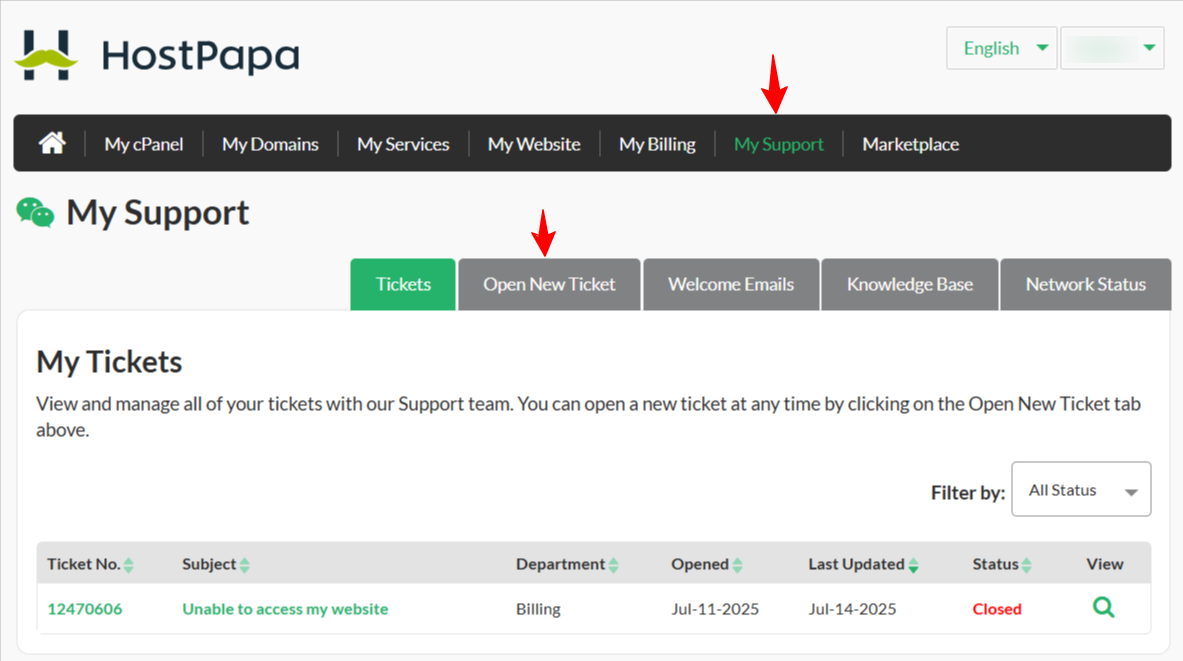Go to My cPanel menu
1183x661 pixels.
[x=143, y=144]
